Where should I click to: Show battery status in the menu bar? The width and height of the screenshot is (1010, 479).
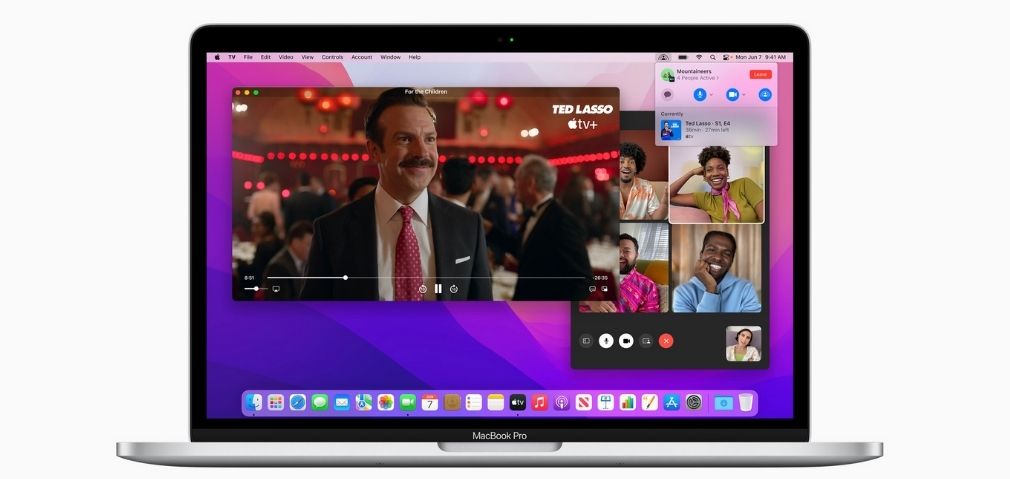pos(683,57)
